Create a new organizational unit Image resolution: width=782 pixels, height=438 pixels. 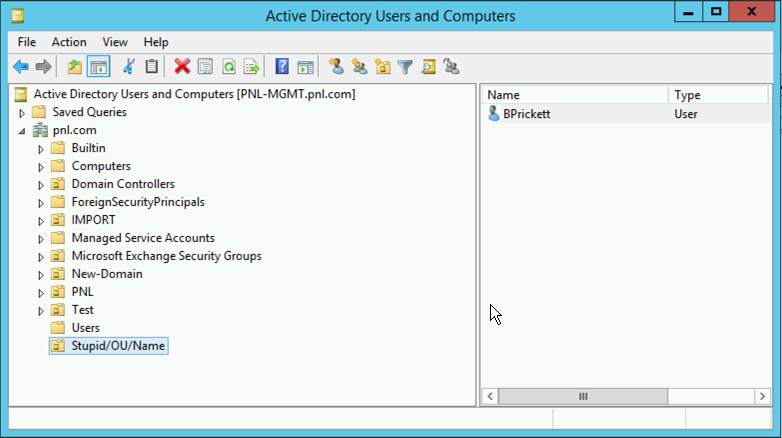tap(383, 67)
